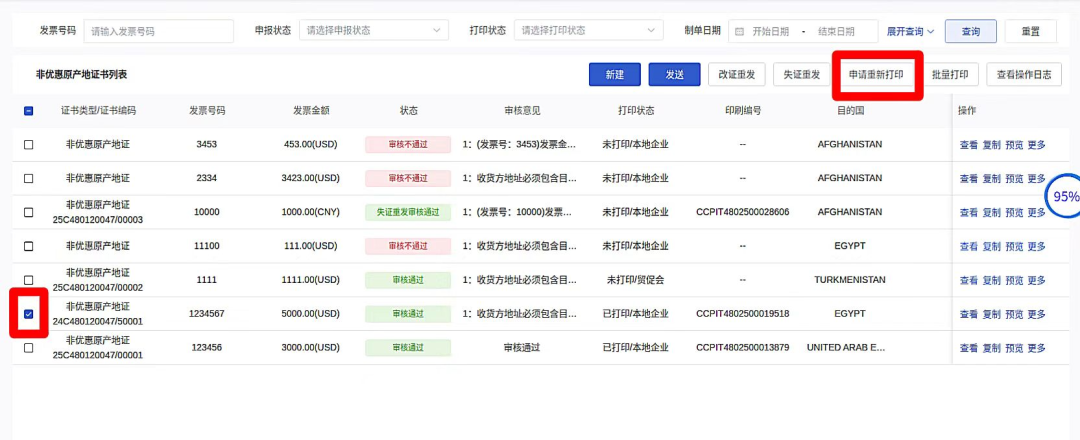Click the 新建 button
The height and width of the screenshot is (440, 1080).
[614, 75]
